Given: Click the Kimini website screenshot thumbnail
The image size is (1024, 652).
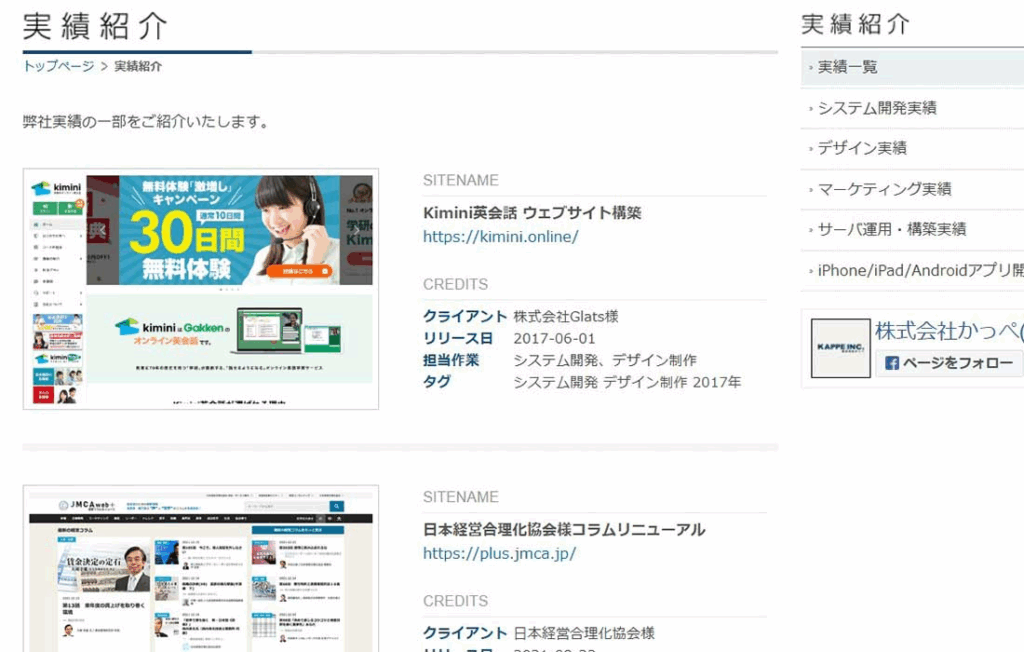Looking at the screenshot, I should tap(201, 289).
